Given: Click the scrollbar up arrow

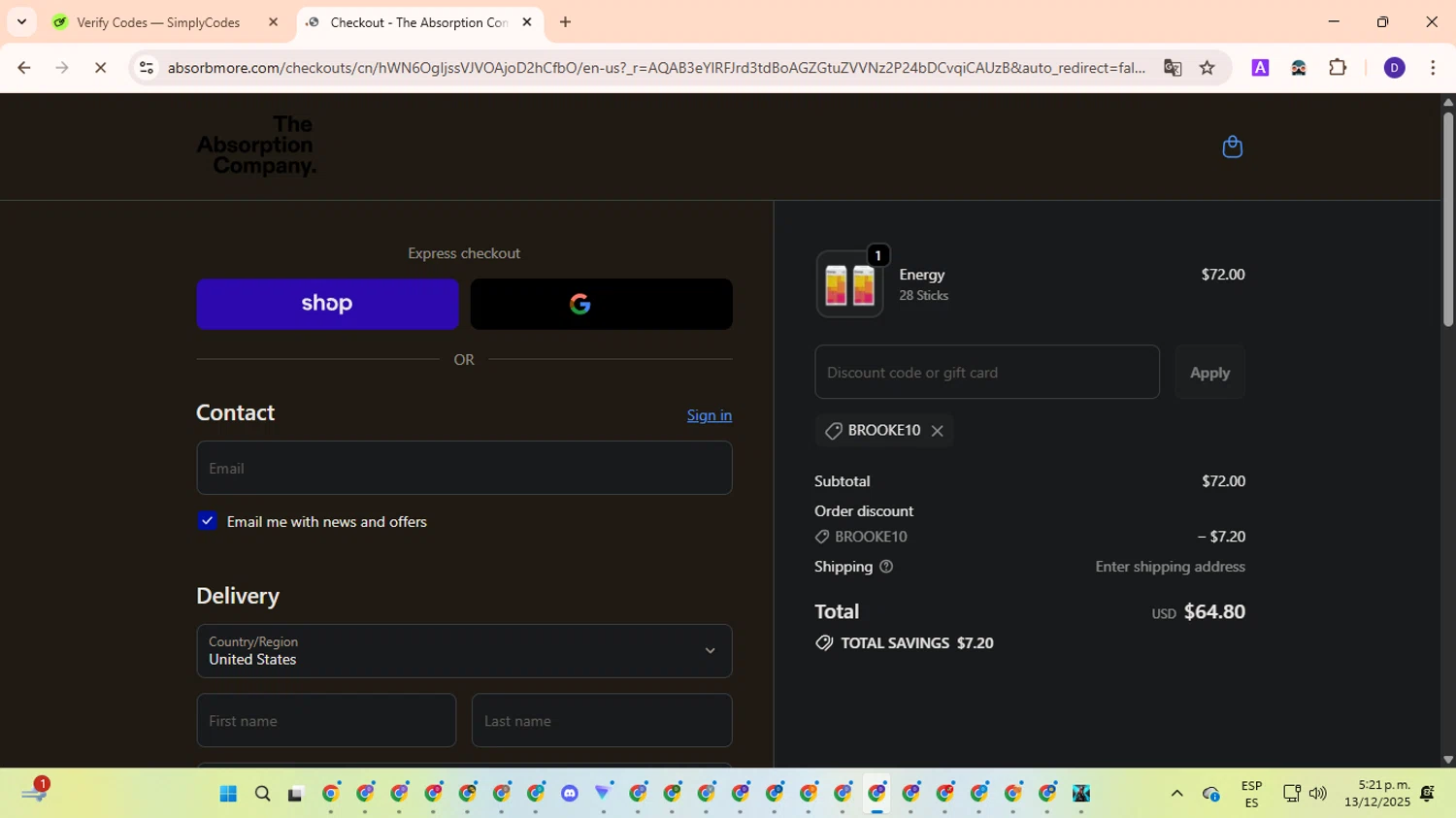Looking at the screenshot, I should [x=1448, y=101].
